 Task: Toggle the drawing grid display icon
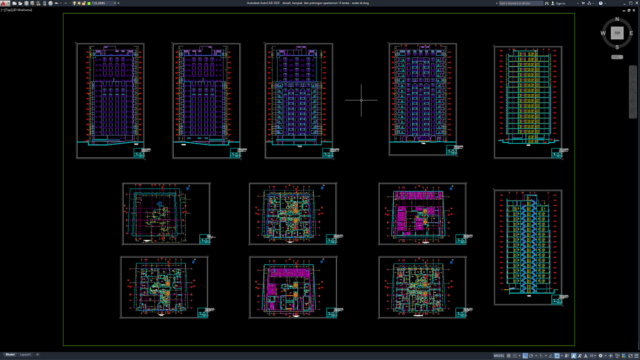509,356
